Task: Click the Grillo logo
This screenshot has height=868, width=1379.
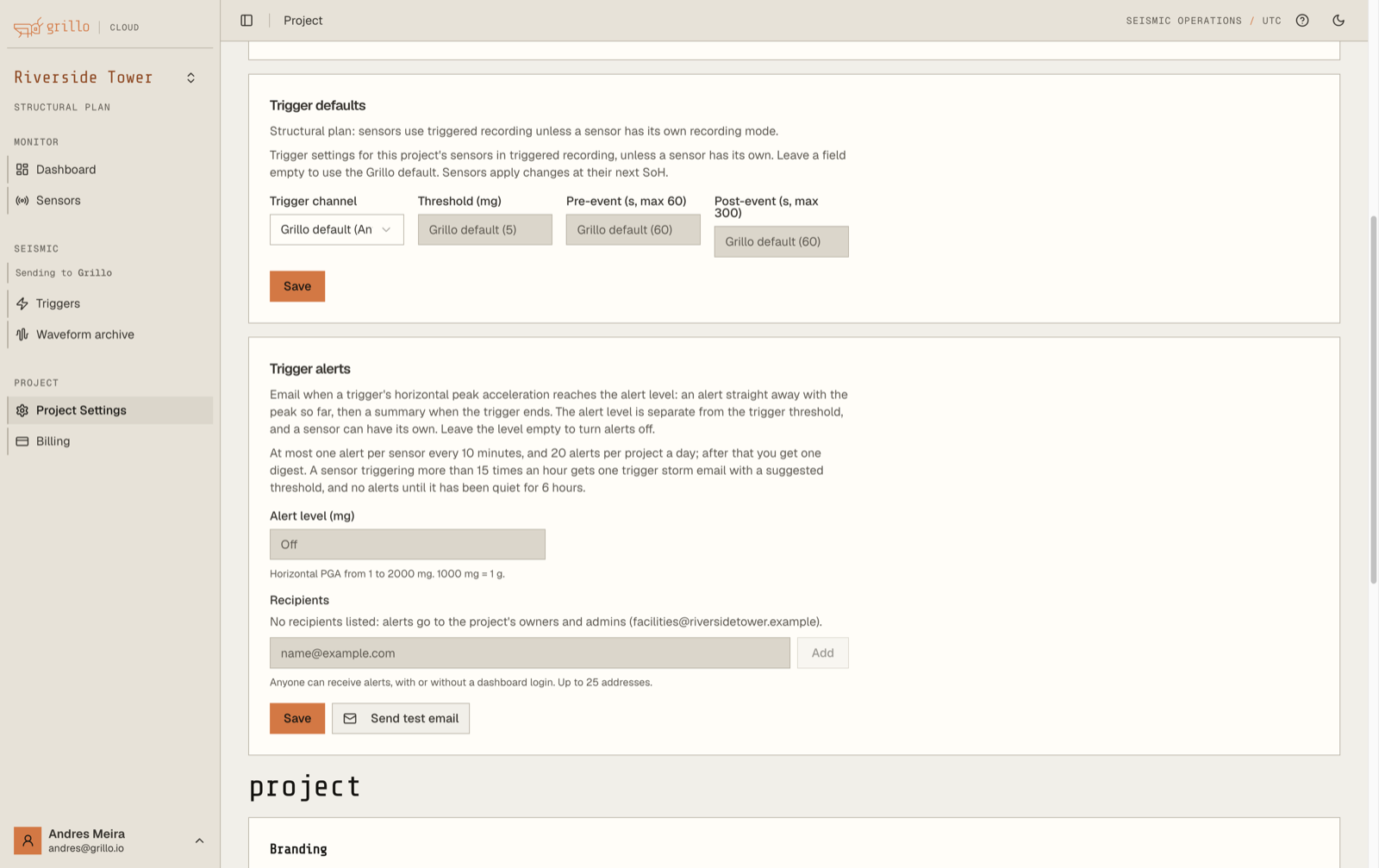Action: [52, 27]
